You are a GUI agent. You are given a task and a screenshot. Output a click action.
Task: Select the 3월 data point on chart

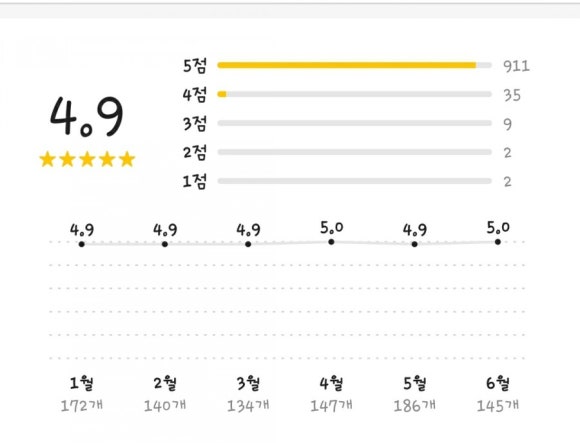248,244
